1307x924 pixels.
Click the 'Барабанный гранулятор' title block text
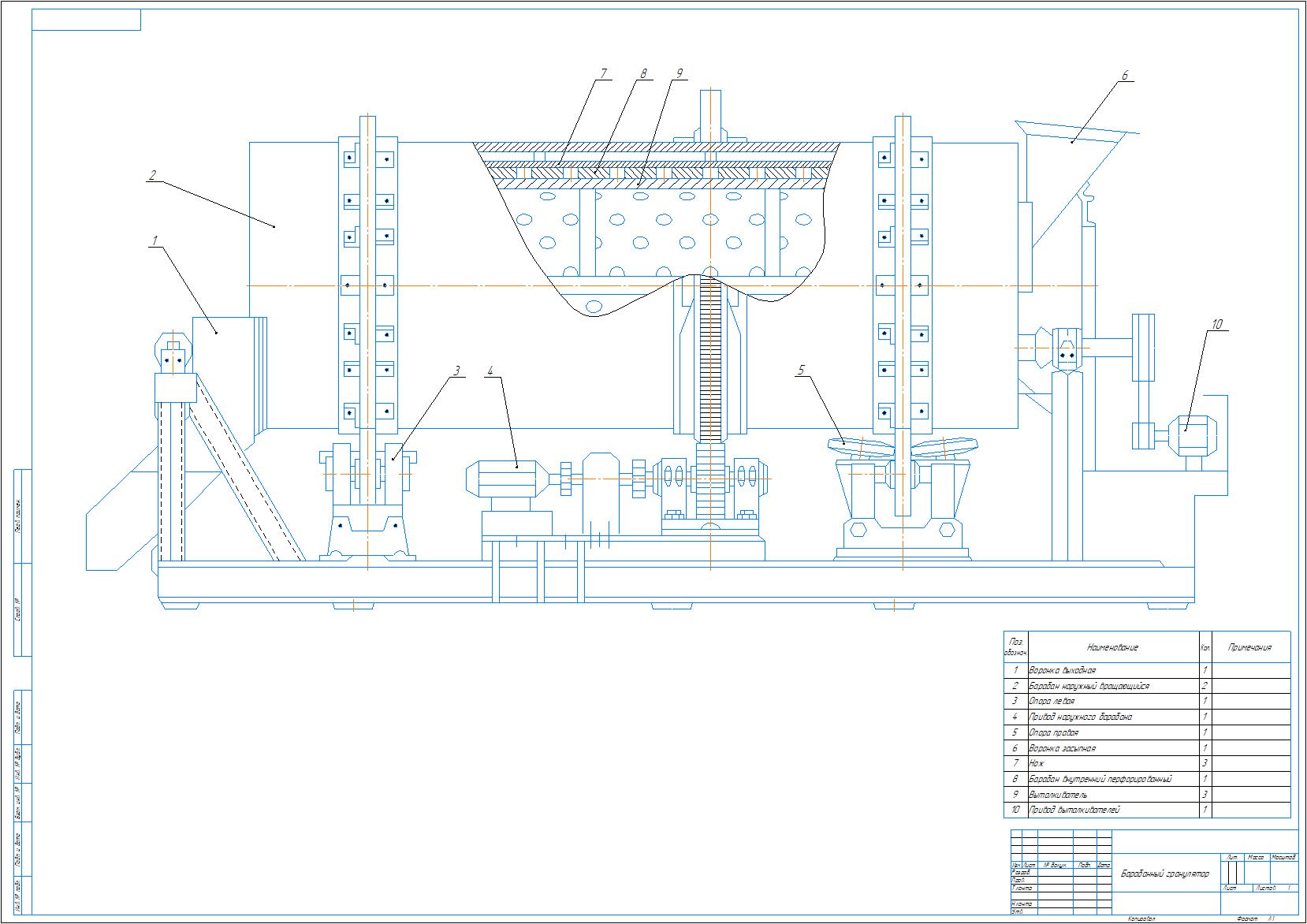coord(1164,874)
